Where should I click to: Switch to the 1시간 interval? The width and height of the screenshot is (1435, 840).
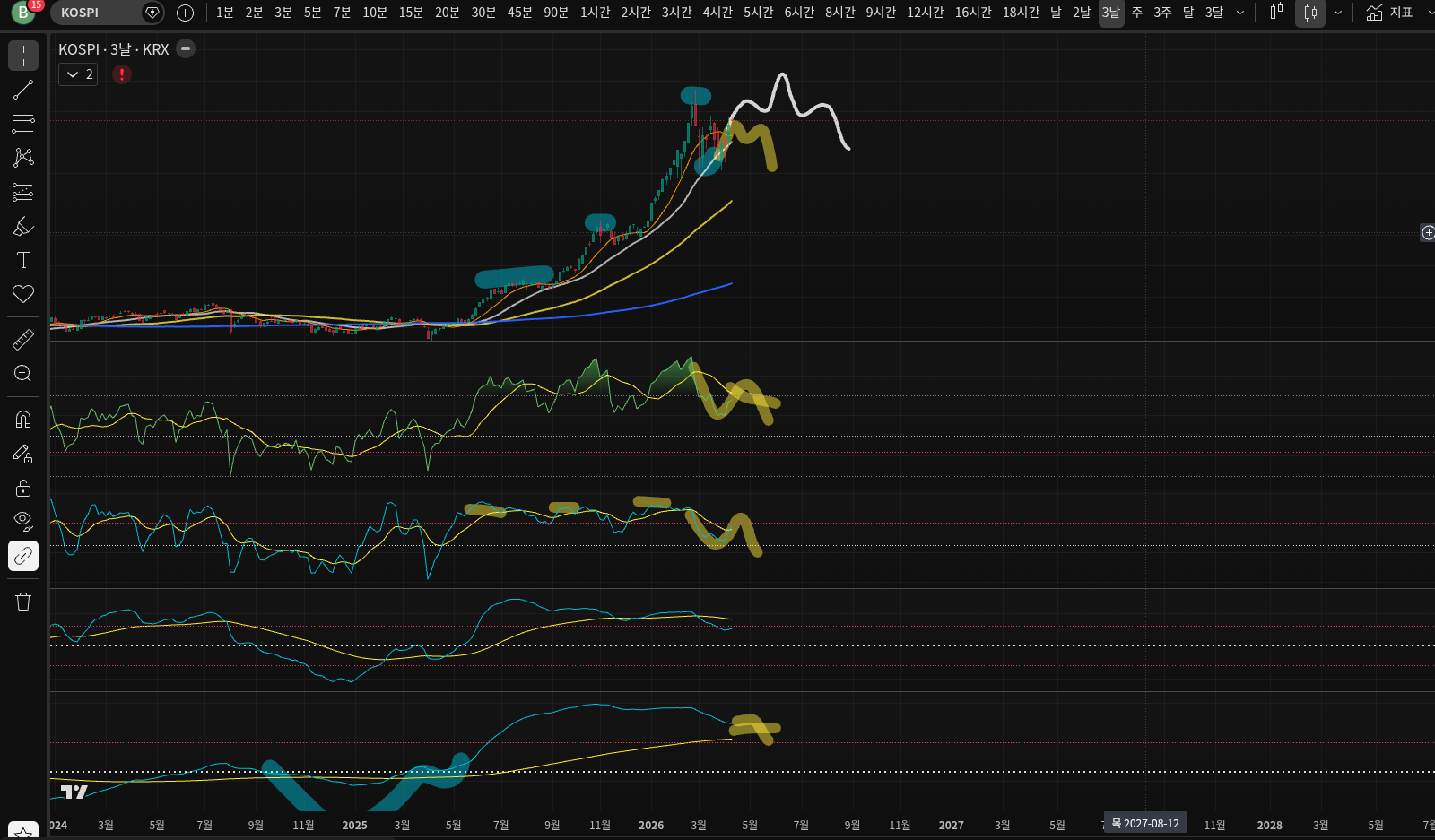coord(595,13)
